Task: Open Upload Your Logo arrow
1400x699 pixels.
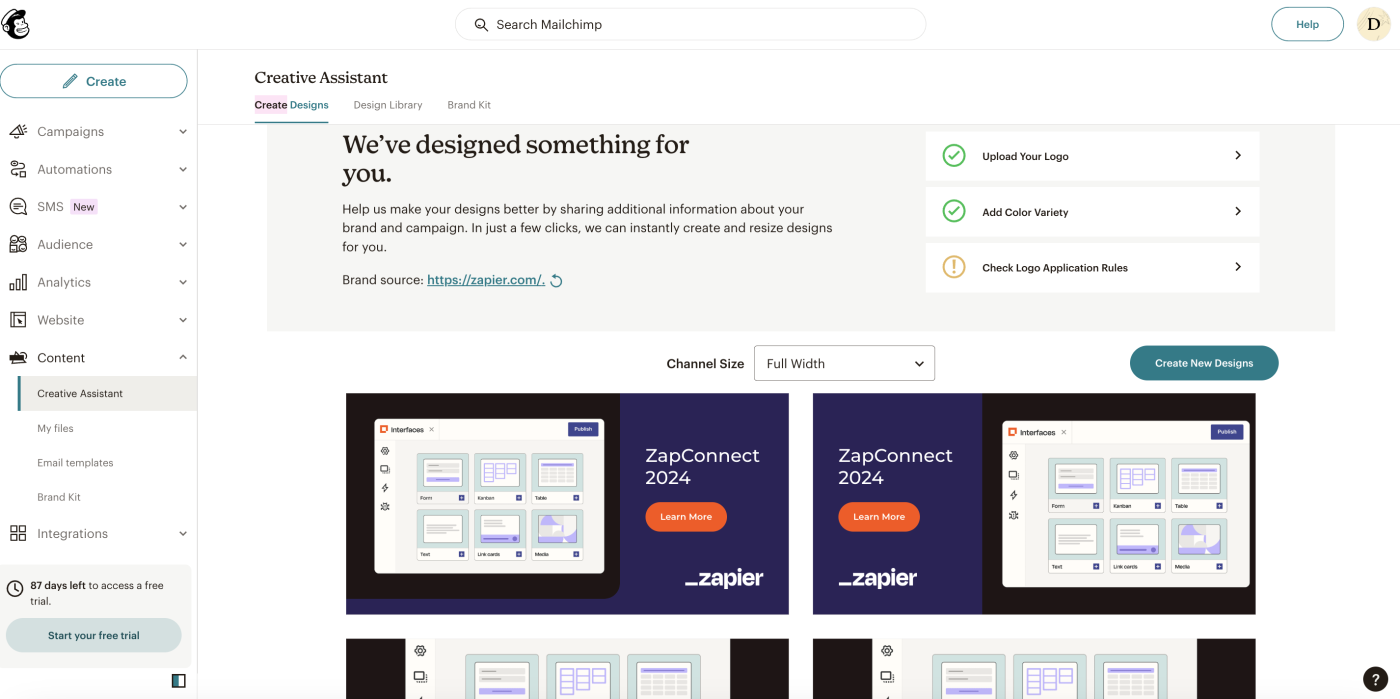Action: click(1238, 155)
